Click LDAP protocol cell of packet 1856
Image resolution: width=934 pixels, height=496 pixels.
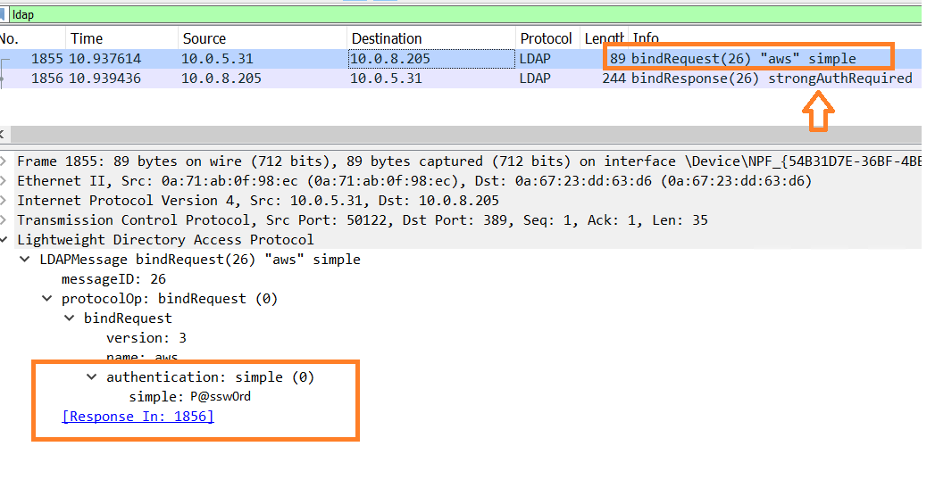535,78
